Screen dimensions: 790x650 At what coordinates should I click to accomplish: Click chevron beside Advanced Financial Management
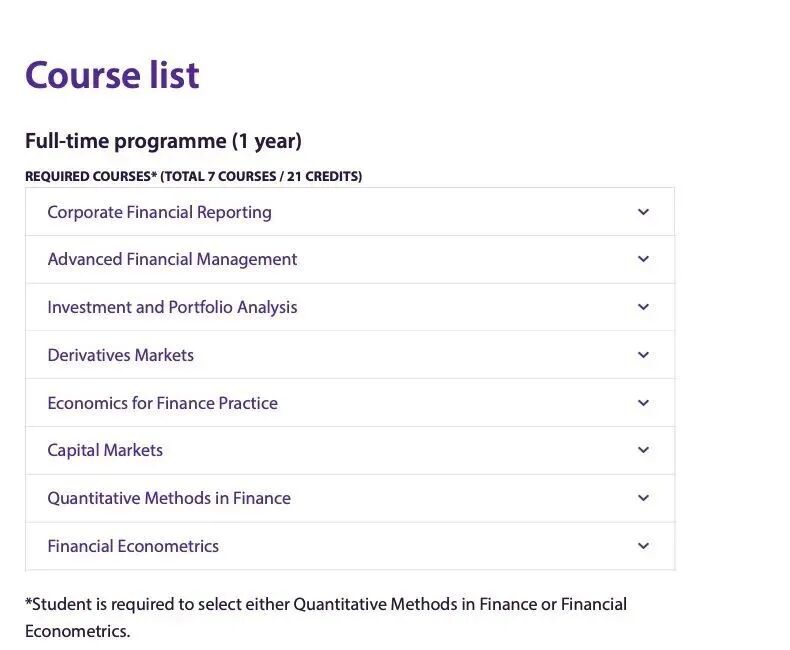pyautogui.click(x=643, y=259)
